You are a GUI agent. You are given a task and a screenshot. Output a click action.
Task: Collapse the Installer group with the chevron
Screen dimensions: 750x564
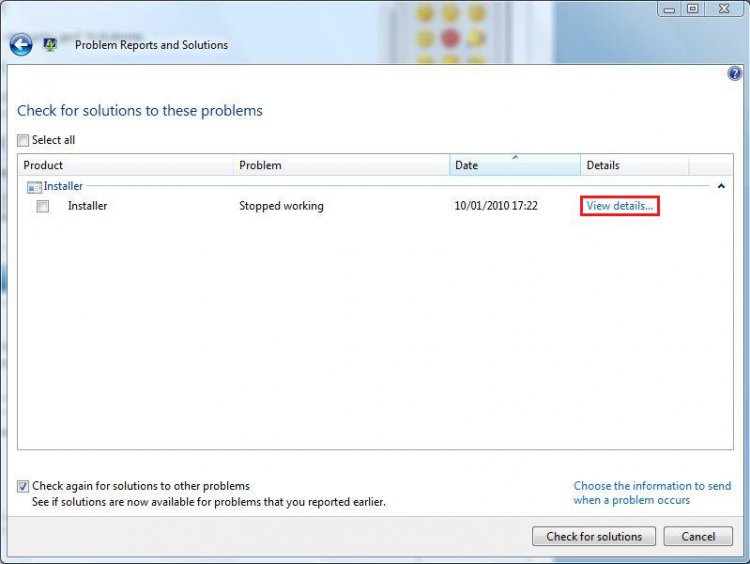pos(721,186)
